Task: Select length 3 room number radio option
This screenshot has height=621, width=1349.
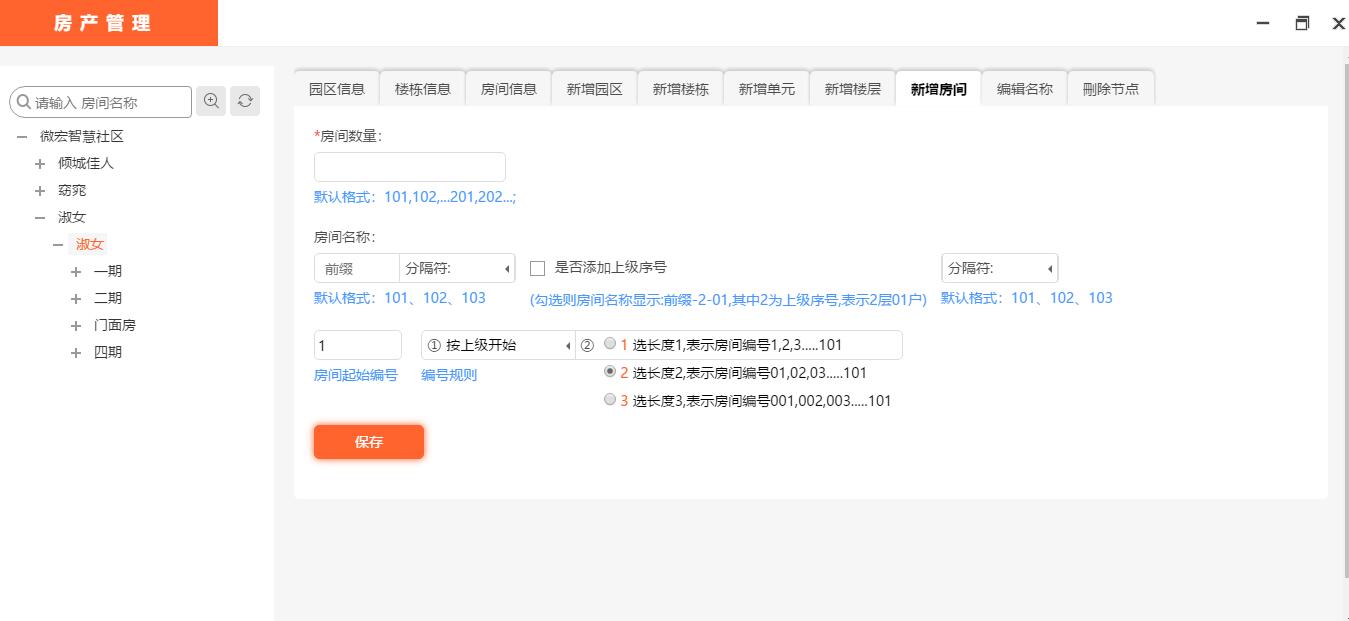Action: [x=610, y=400]
